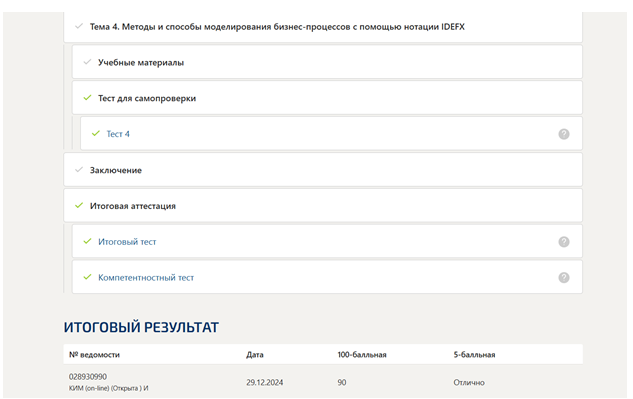Click green checkmark beside Компетентностный тест

(x=87, y=277)
